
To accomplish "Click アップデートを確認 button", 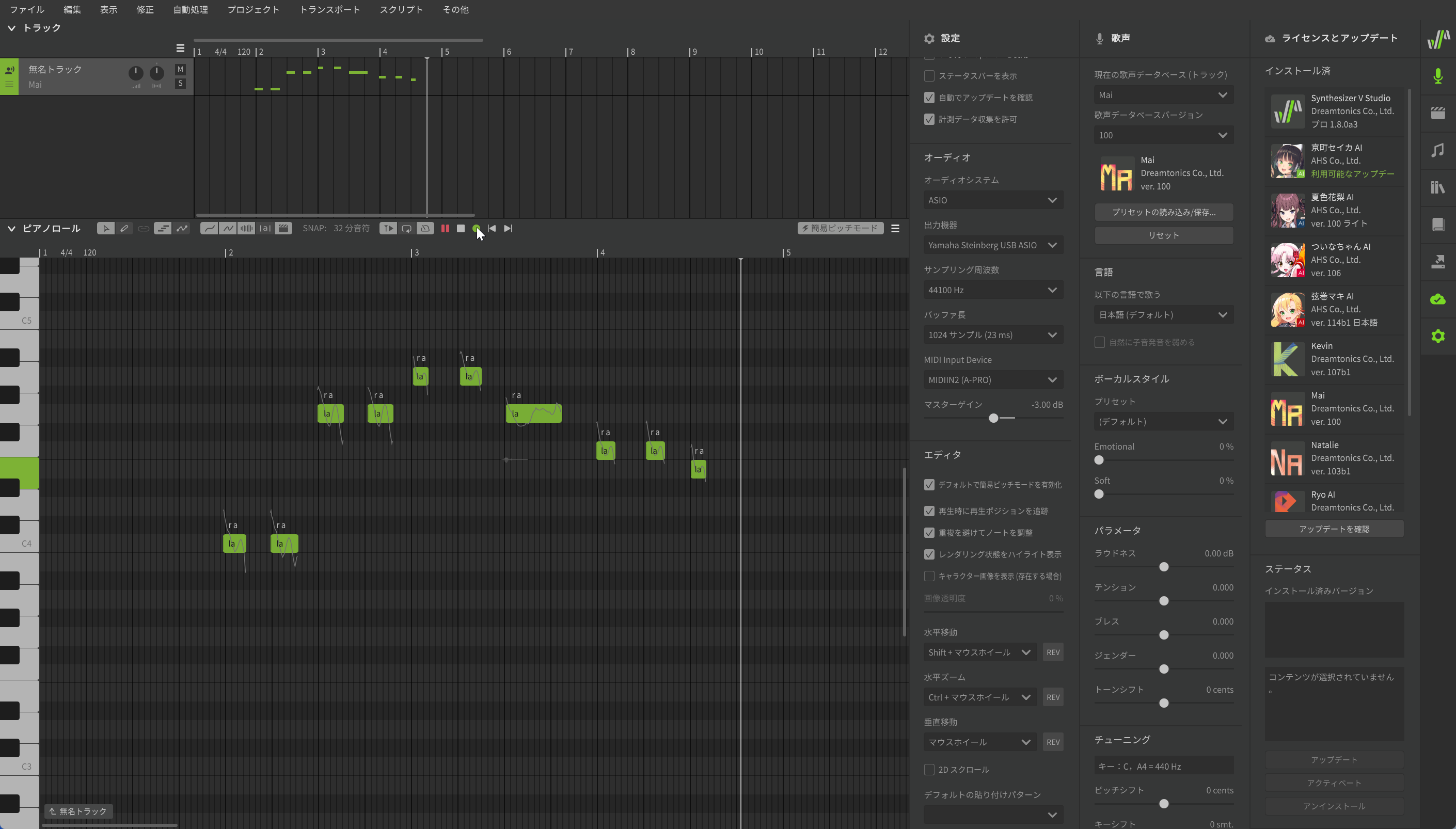I will click(1334, 529).
